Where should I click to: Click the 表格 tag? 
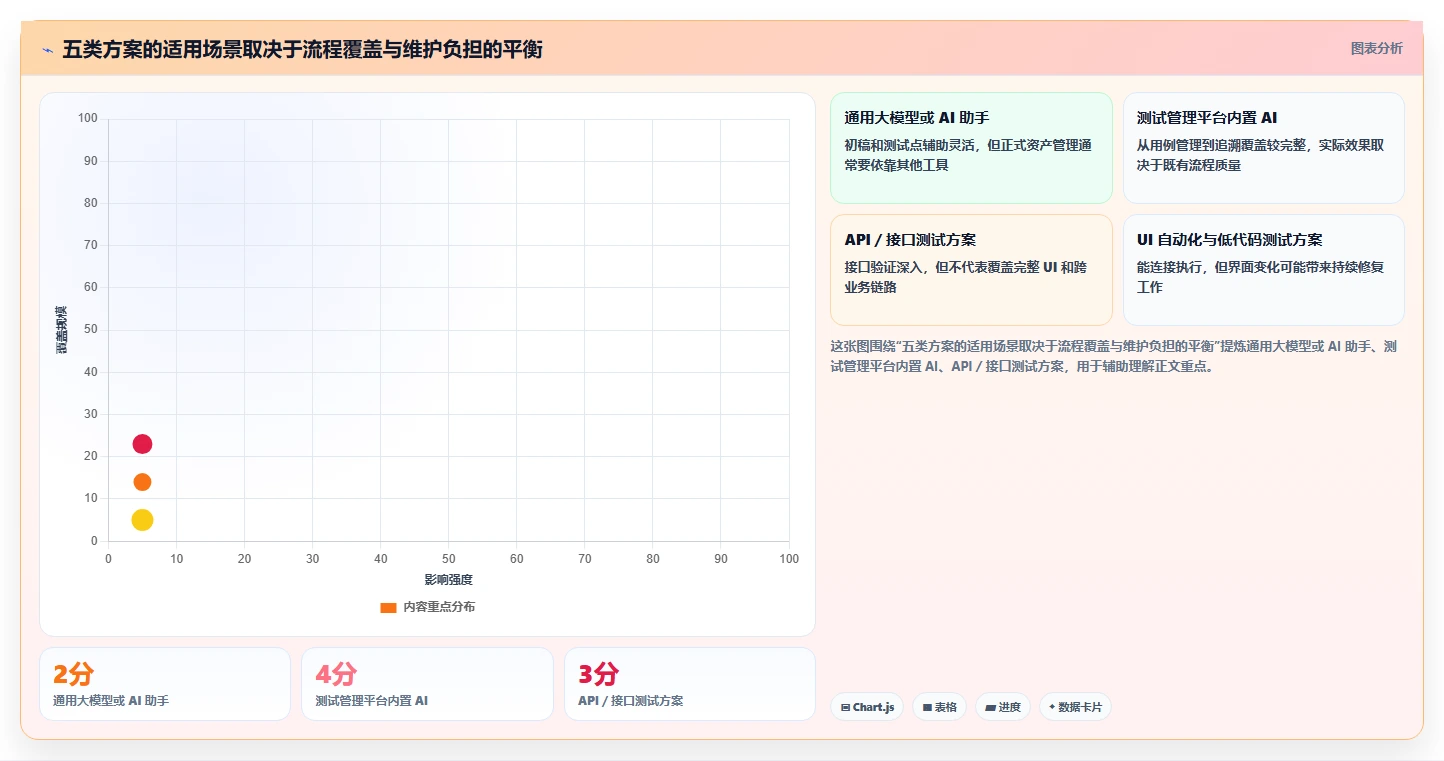pyautogui.click(x=939, y=707)
